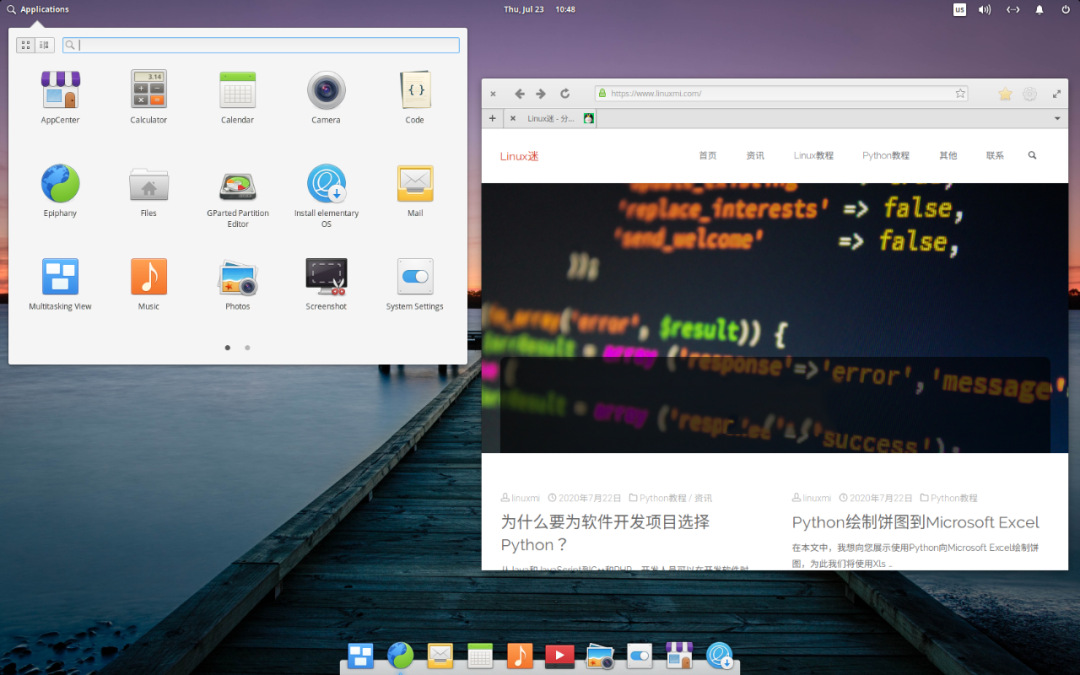Launch GParted Partition Editor

[x=237, y=185]
